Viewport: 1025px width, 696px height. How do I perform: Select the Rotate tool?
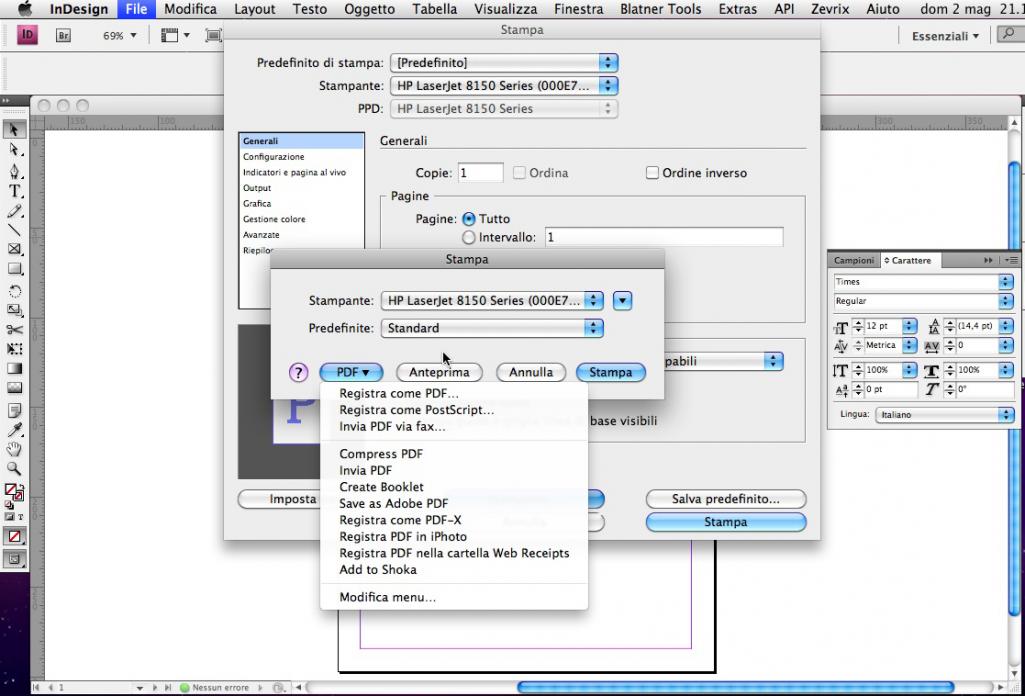click(x=14, y=291)
